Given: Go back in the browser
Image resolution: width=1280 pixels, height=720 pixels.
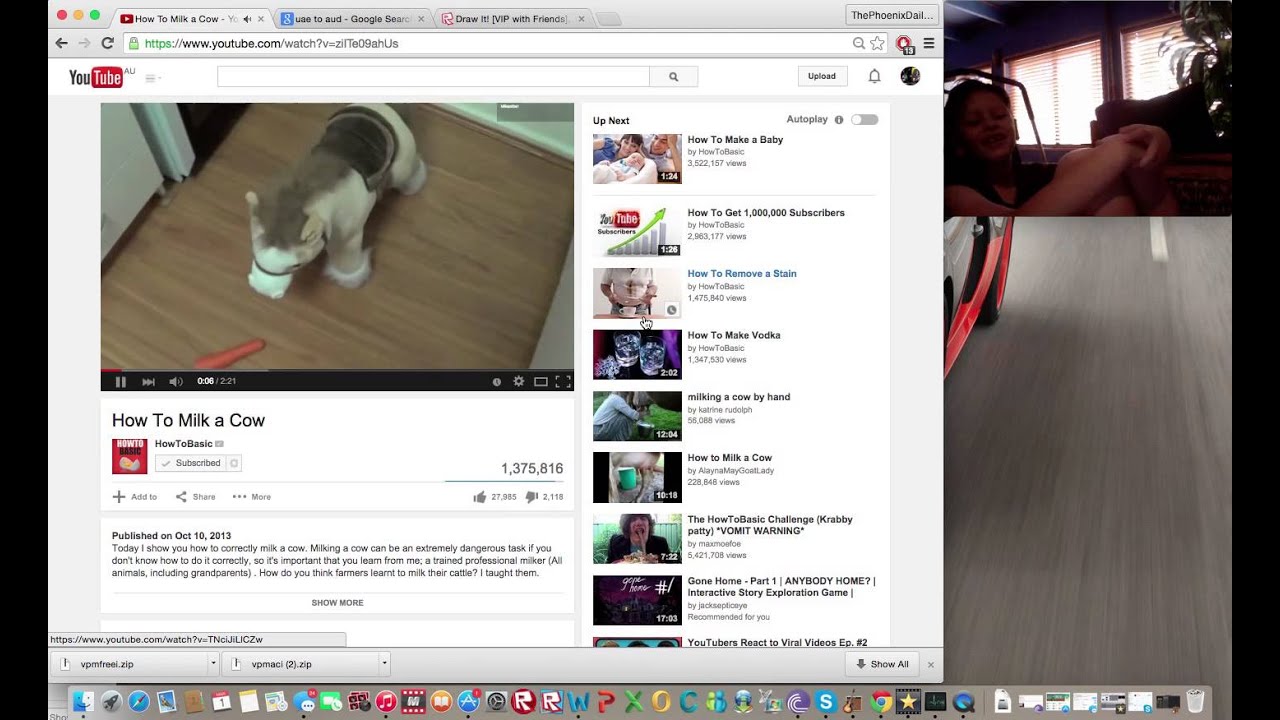Looking at the screenshot, I should (61, 43).
